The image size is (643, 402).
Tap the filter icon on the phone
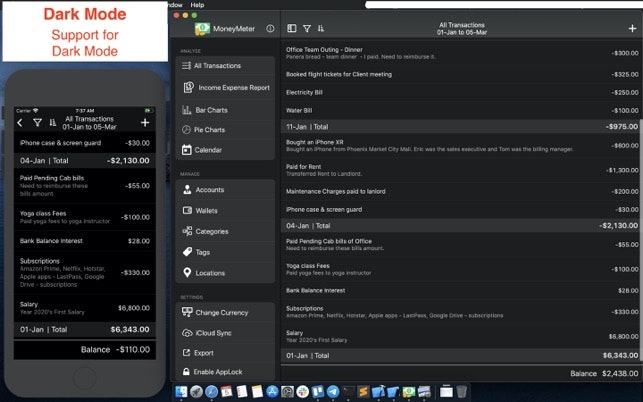pyautogui.click(x=37, y=122)
